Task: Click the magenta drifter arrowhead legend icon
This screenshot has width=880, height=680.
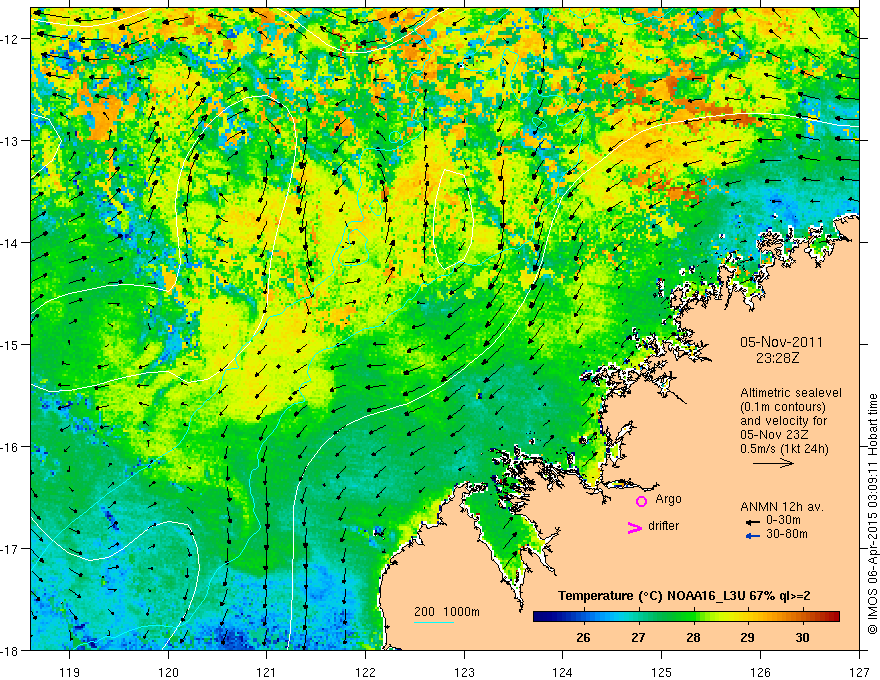Action: [x=635, y=527]
